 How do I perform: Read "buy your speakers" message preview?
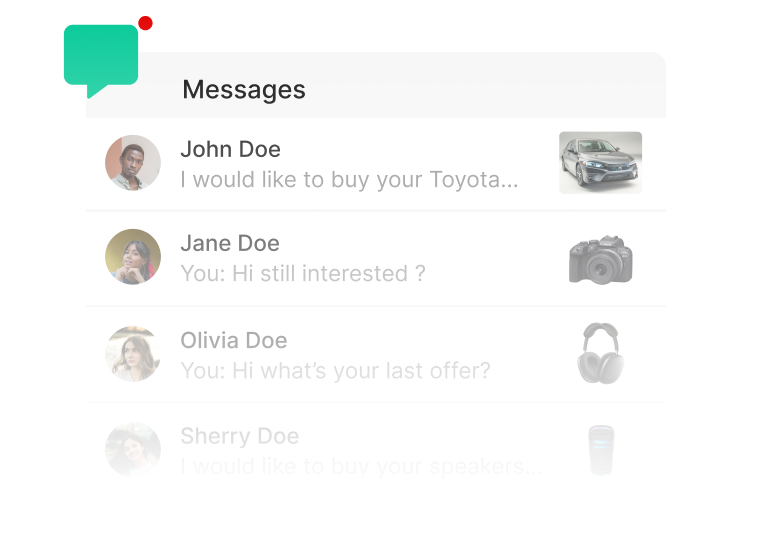pyautogui.click(x=361, y=466)
